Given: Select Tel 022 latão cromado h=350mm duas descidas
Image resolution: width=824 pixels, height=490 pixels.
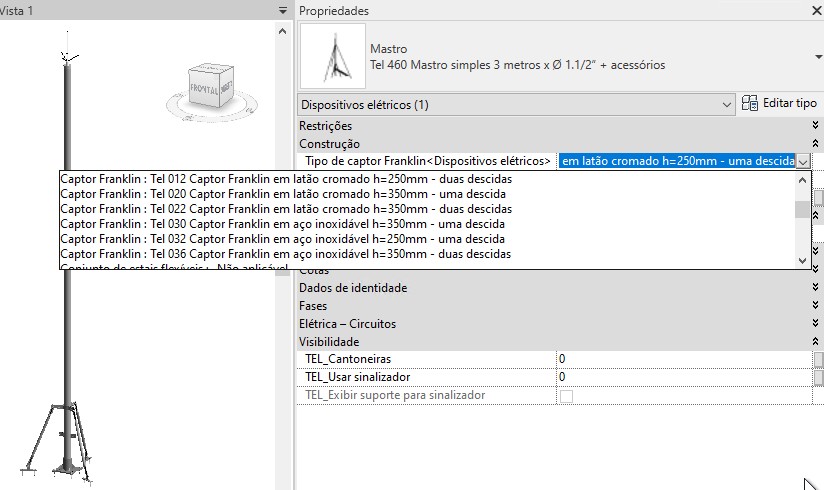Looking at the screenshot, I should pyautogui.click(x=286, y=209).
